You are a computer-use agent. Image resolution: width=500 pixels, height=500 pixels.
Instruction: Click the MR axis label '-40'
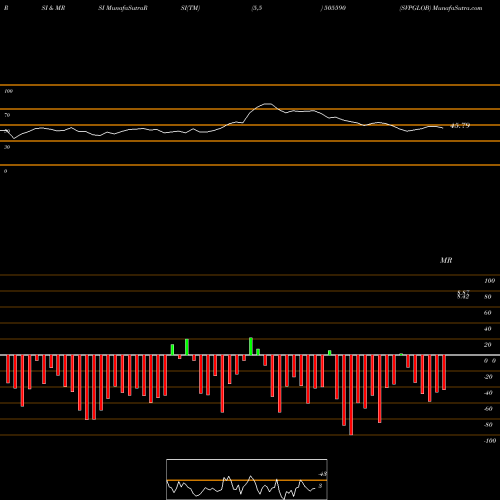488,393
